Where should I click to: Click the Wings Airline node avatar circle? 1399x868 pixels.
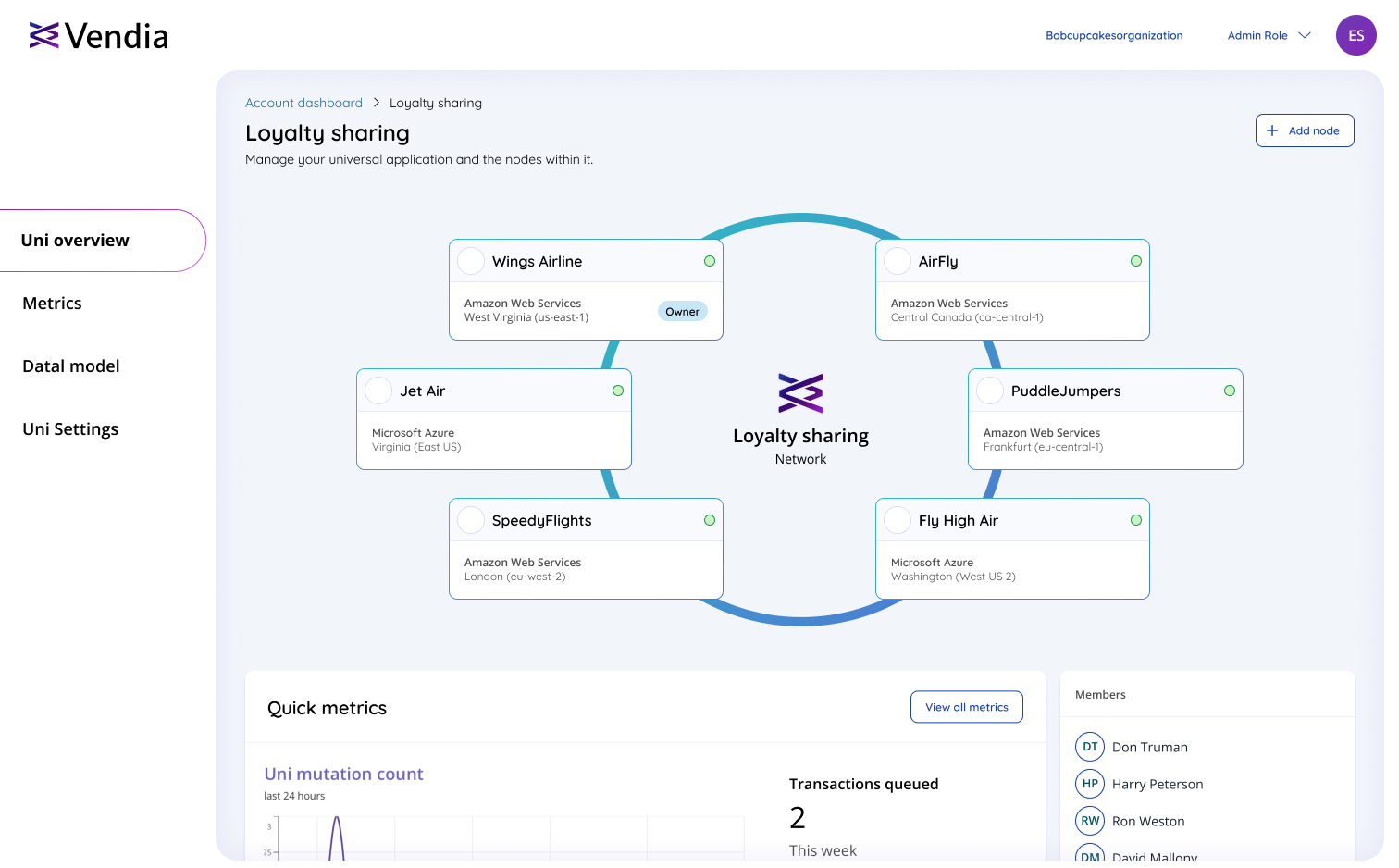click(x=471, y=261)
